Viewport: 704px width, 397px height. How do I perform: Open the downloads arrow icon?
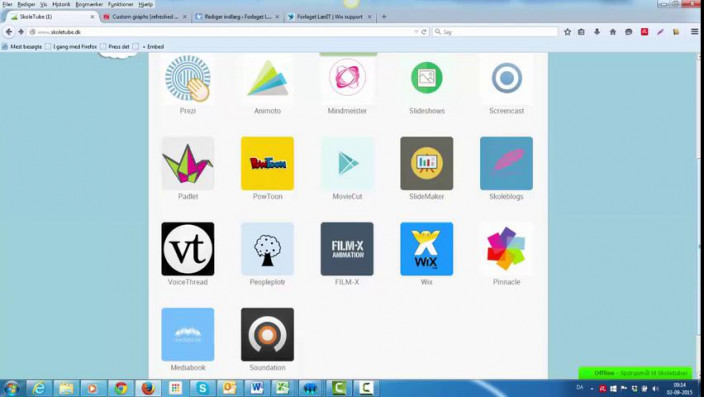pos(597,32)
